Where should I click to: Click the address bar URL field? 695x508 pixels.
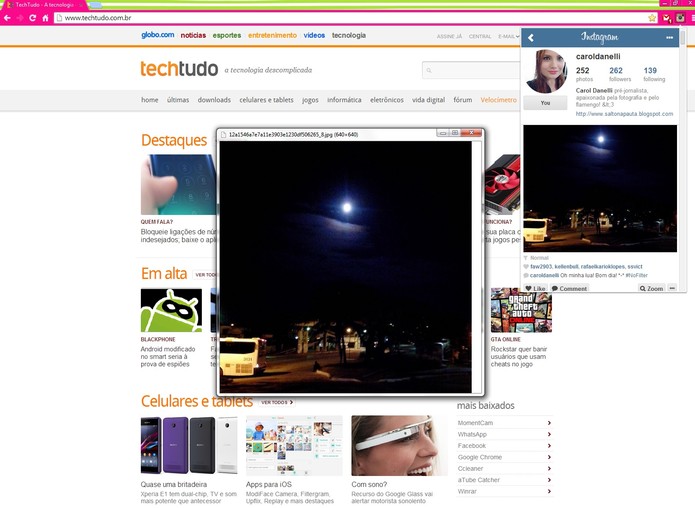click(350, 18)
